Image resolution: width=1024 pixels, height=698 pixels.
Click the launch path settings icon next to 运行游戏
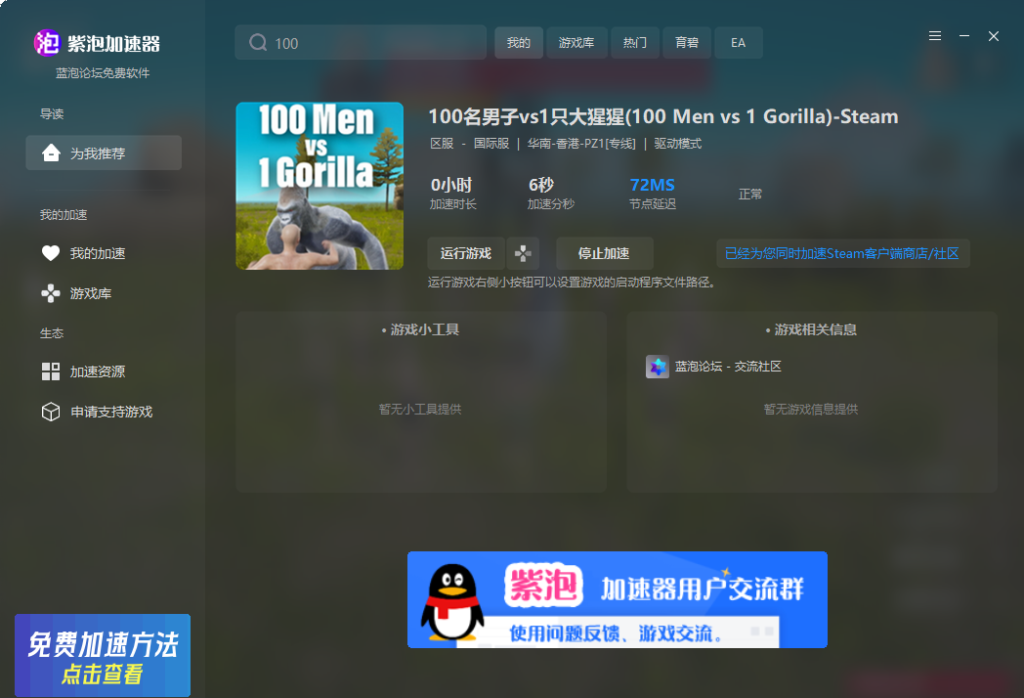522,253
